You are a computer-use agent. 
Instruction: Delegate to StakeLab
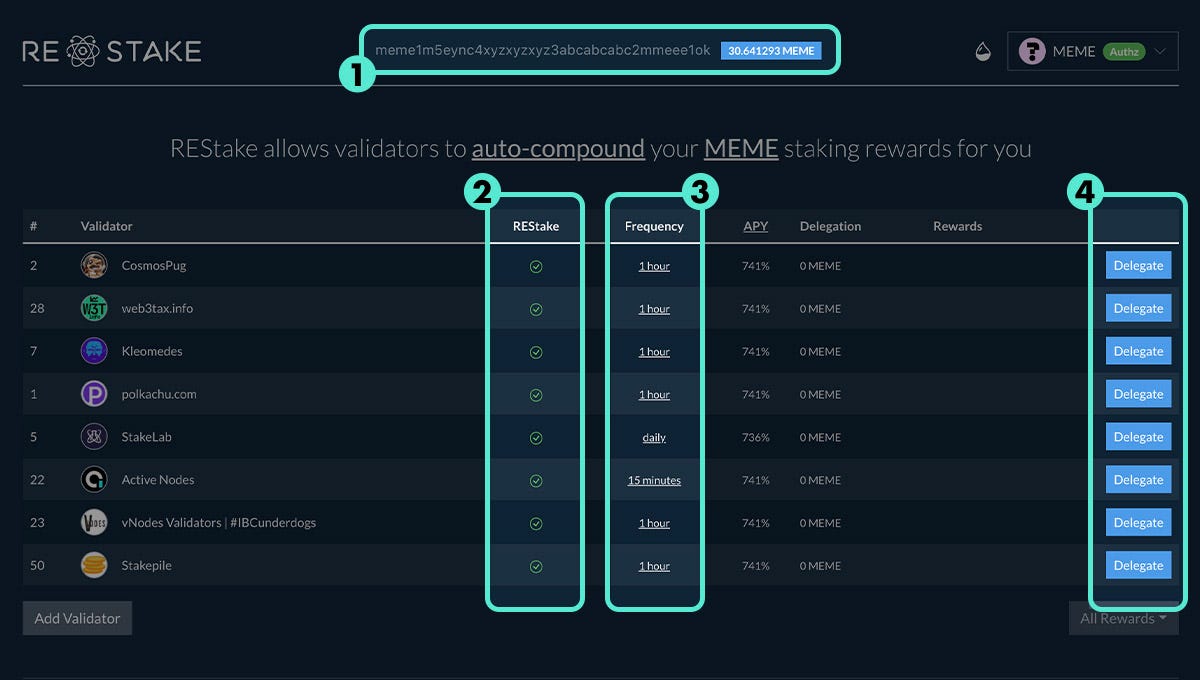(x=1138, y=437)
